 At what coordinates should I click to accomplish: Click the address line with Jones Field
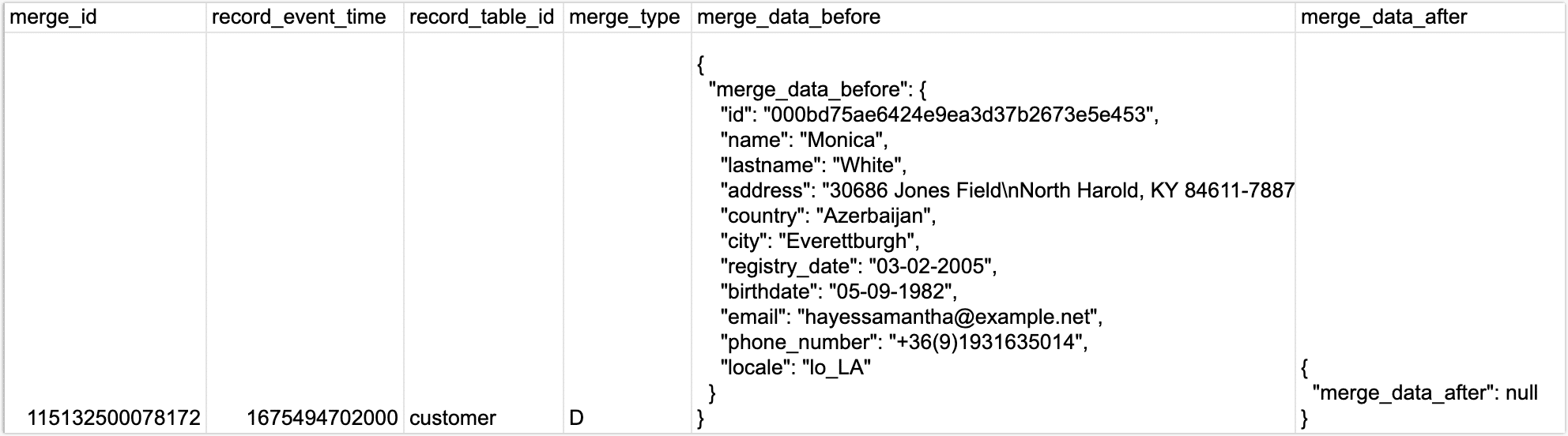1006,190
